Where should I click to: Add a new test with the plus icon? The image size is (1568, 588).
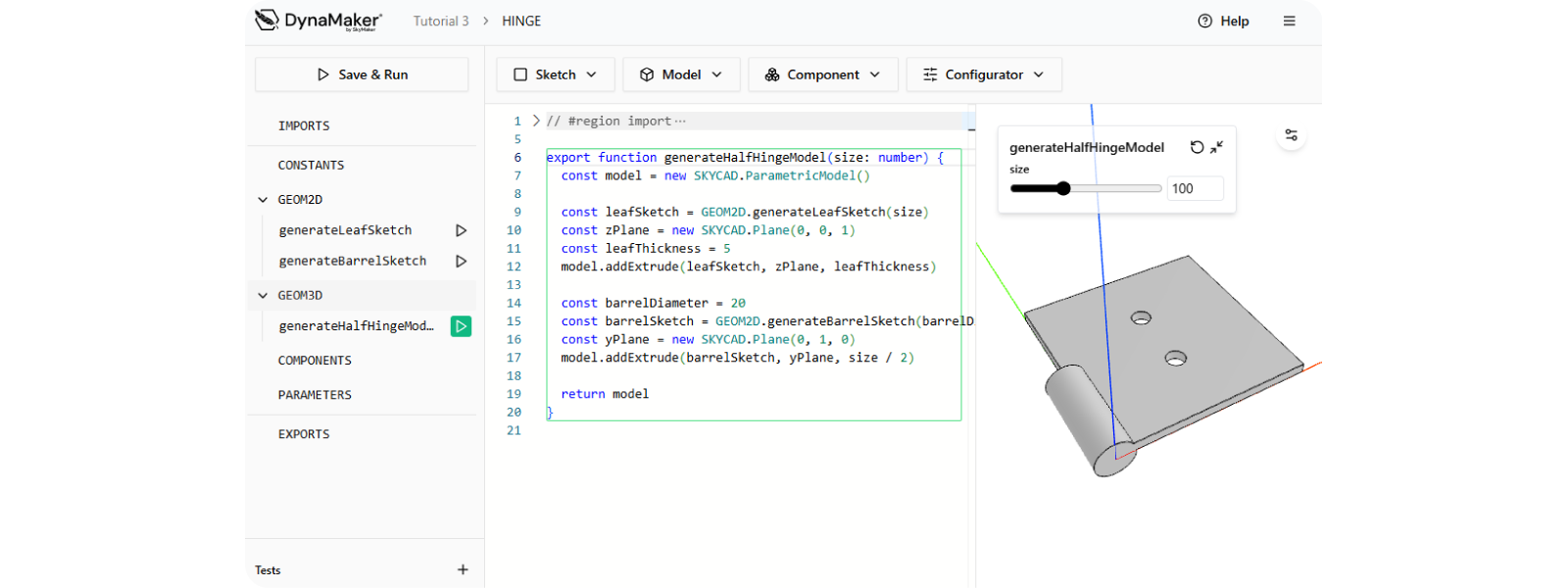pos(463,569)
